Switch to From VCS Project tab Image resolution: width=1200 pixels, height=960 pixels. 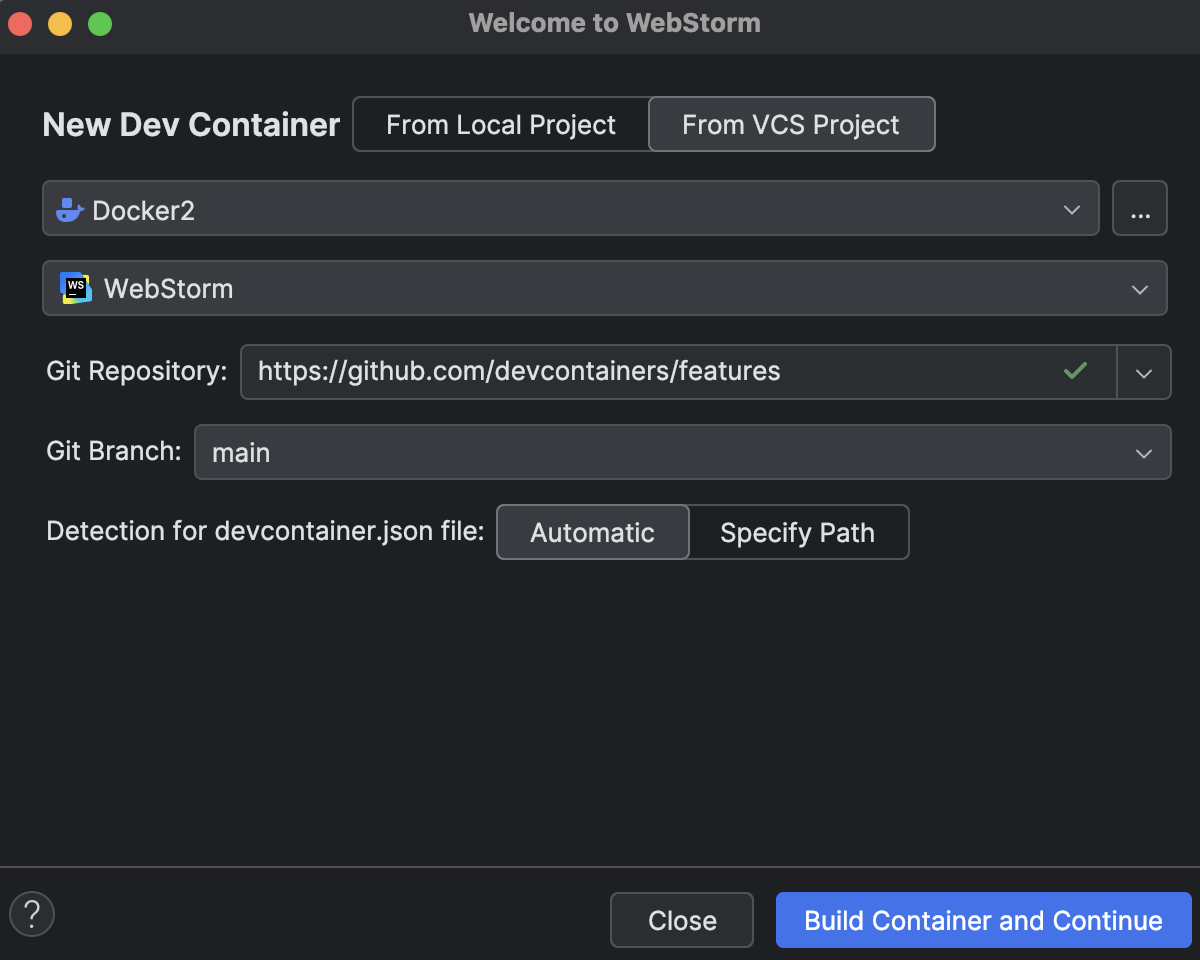(x=791, y=124)
